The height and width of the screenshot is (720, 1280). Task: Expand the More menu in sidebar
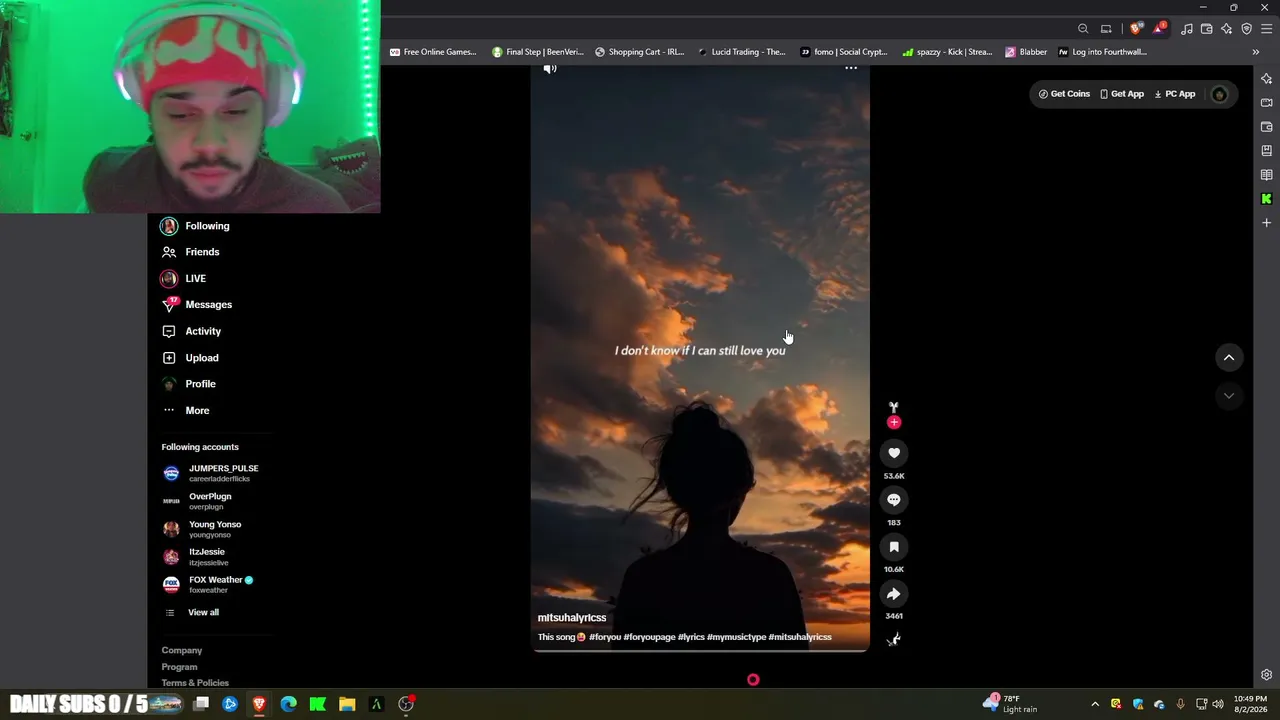point(186,411)
